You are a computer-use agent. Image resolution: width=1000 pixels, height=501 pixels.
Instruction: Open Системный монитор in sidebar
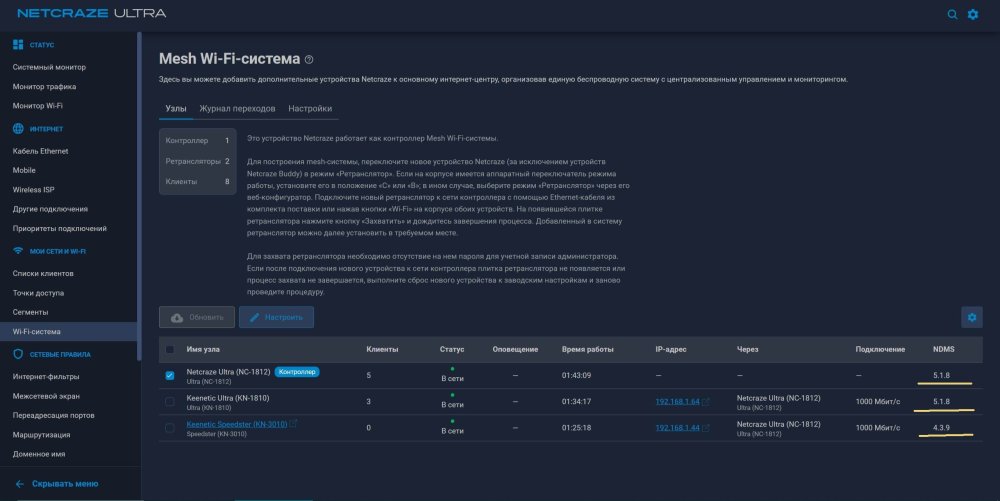pos(49,67)
